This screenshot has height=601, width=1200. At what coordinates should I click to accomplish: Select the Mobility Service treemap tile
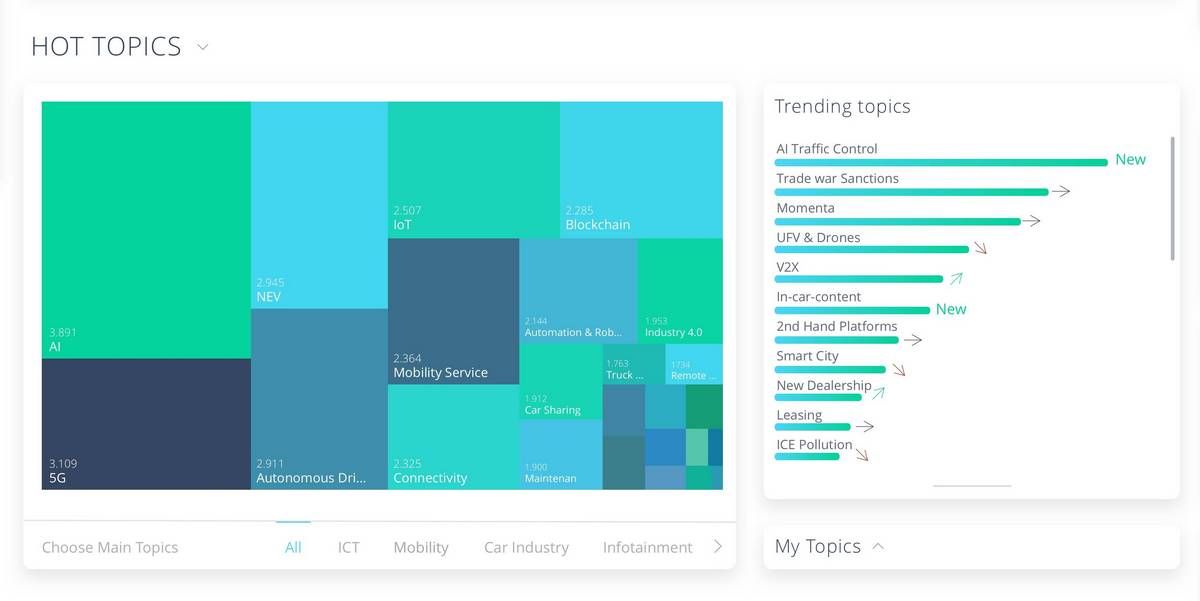coord(453,311)
